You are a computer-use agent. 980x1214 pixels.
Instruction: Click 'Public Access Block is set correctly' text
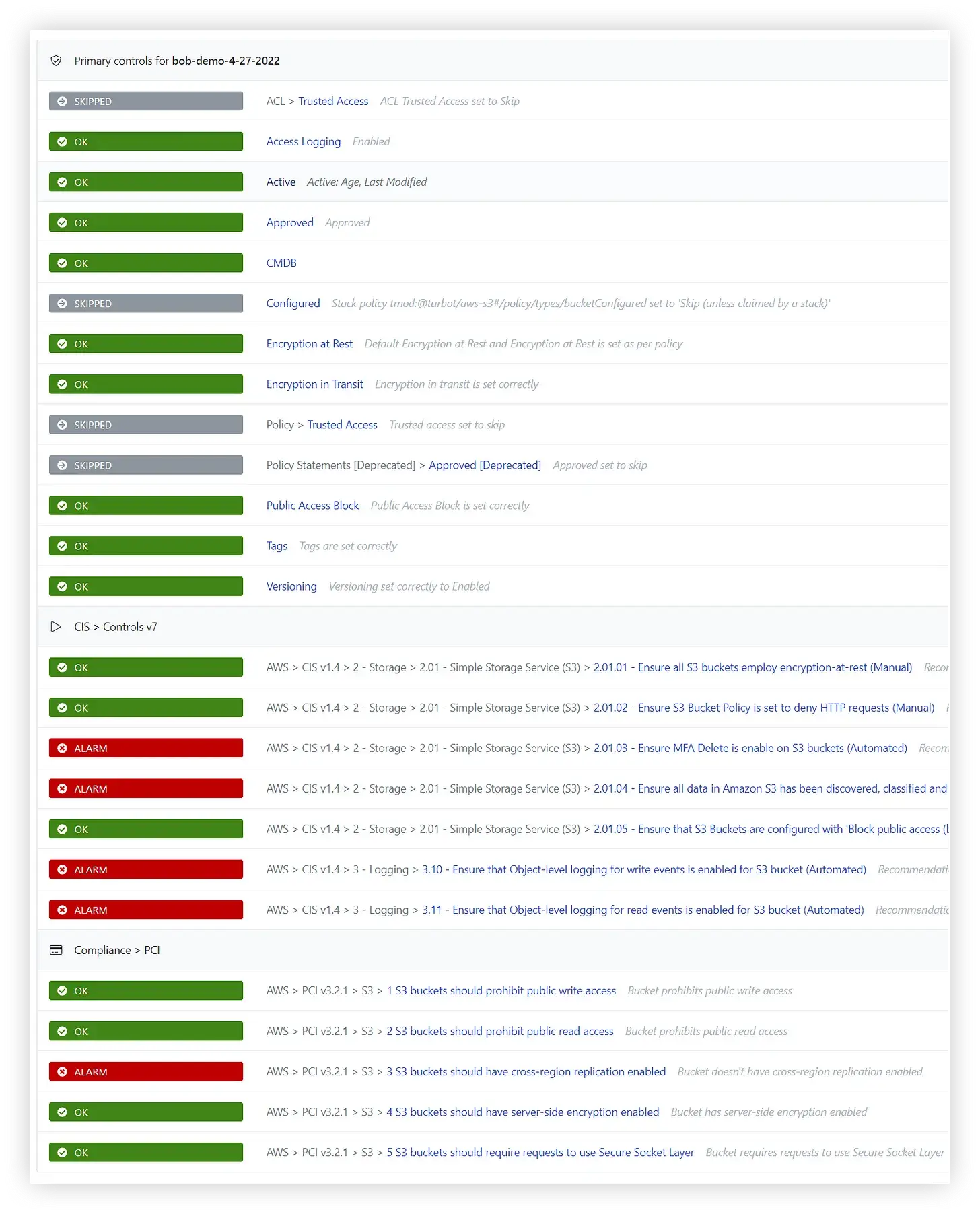[450, 505]
